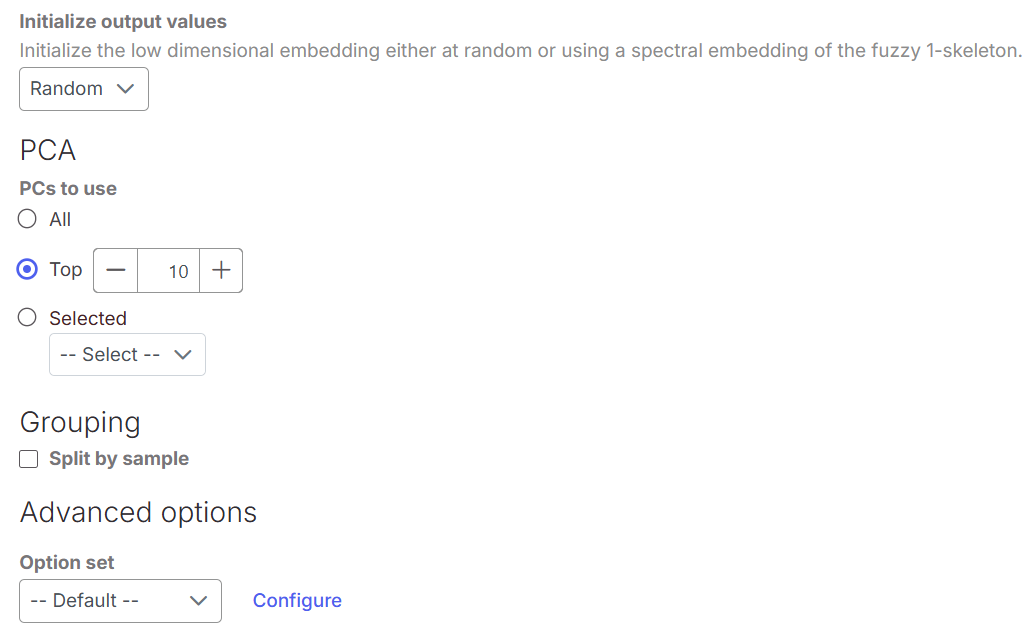
Task: Click the Split by sample label text
Action: click(x=119, y=459)
